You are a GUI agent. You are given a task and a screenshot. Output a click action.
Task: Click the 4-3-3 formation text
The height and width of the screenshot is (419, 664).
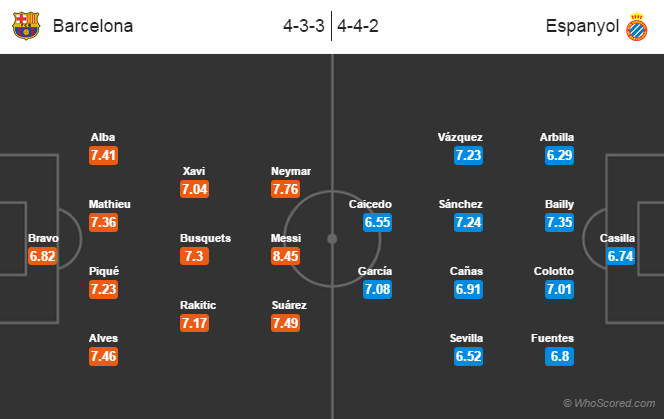[304, 26]
